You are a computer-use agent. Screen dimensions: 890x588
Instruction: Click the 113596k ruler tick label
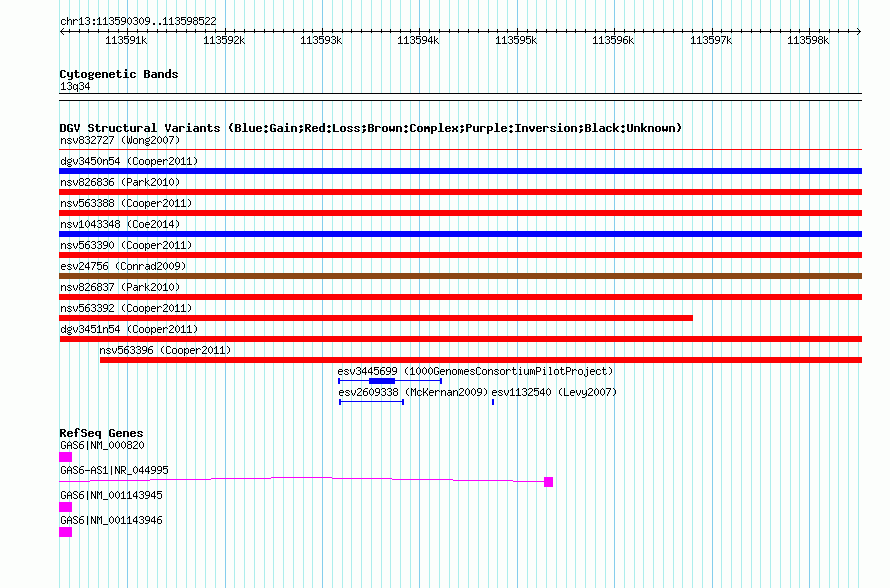point(613,40)
